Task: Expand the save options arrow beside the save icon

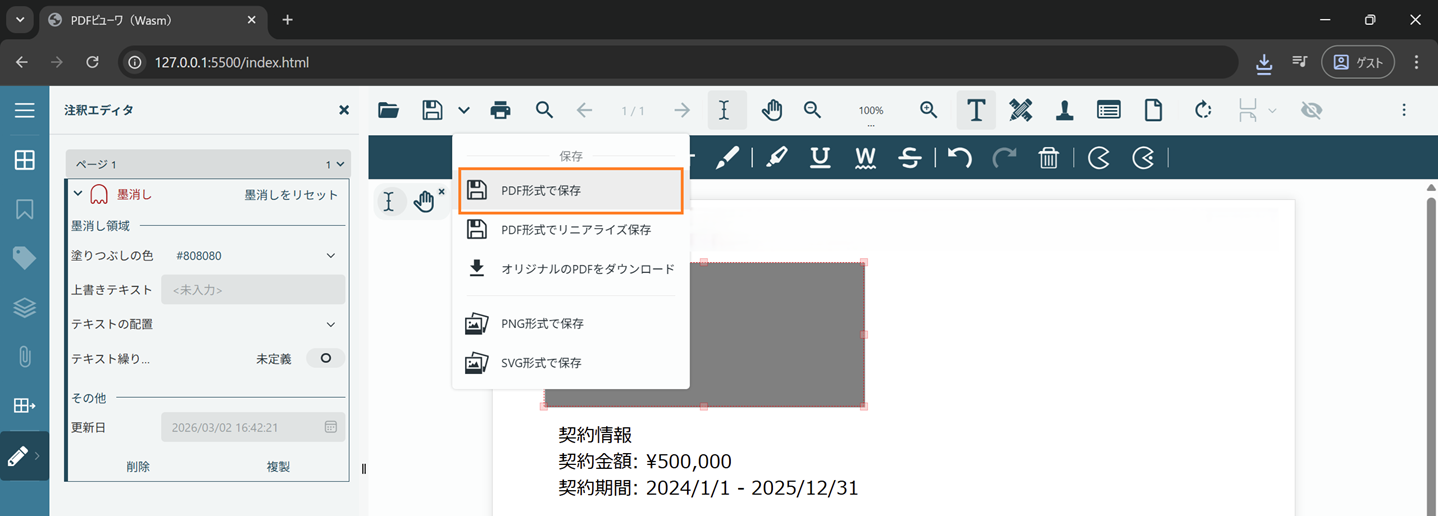Action: point(464,110)
